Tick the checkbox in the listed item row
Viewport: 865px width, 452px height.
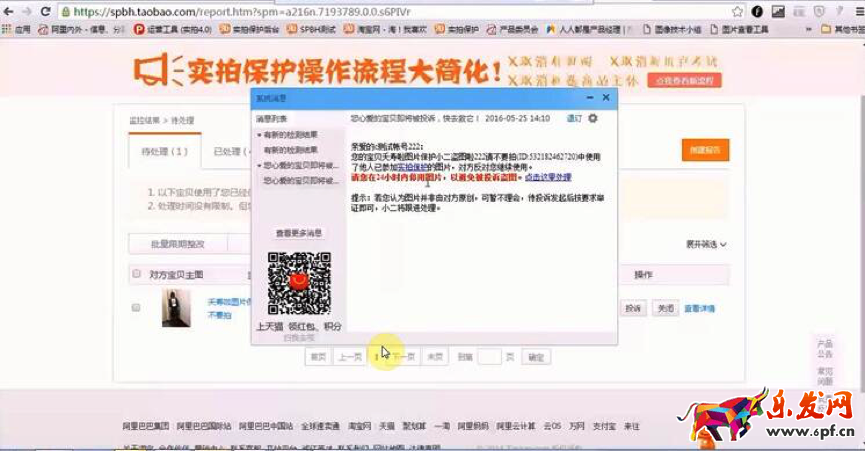[136, 307]
